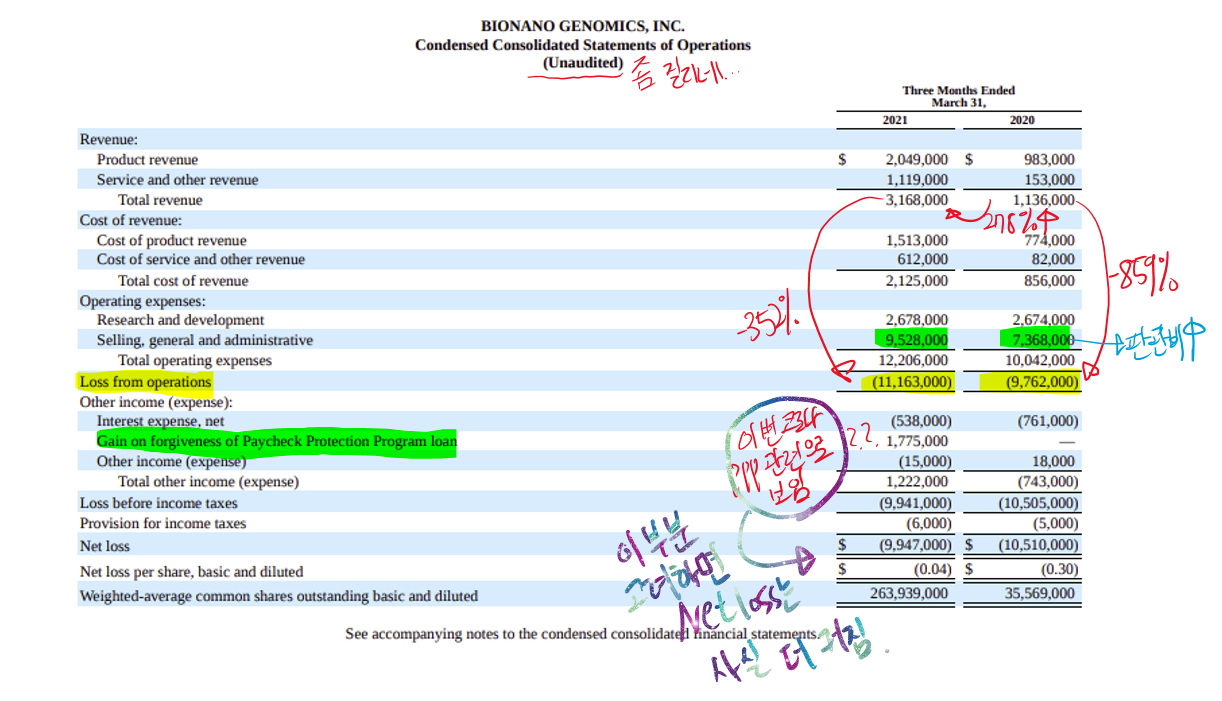The height and width of the screenshot is (701, 1222).
Task: Click the 'Cost of revenue:' label
Action: point(131,220)
